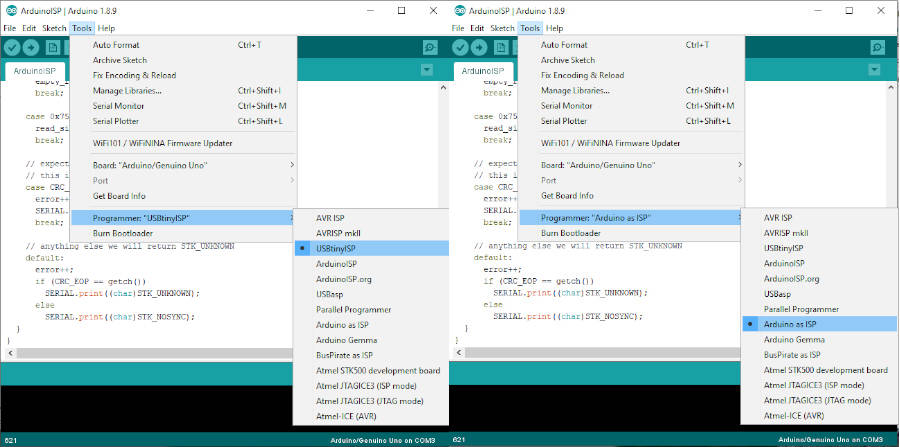Choose AVR ISP programmer in left window

click(330, 218)
